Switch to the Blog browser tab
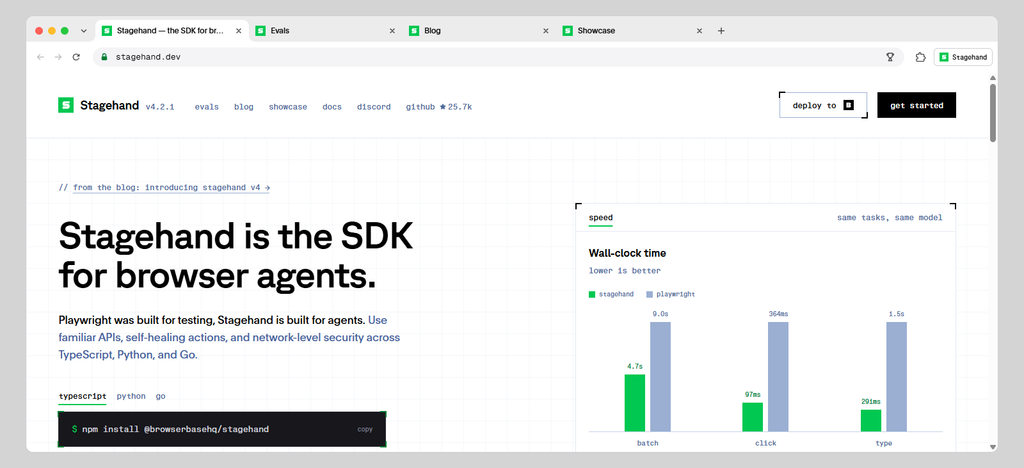Screen dimensions: 1024x468 tap(479, 31)
